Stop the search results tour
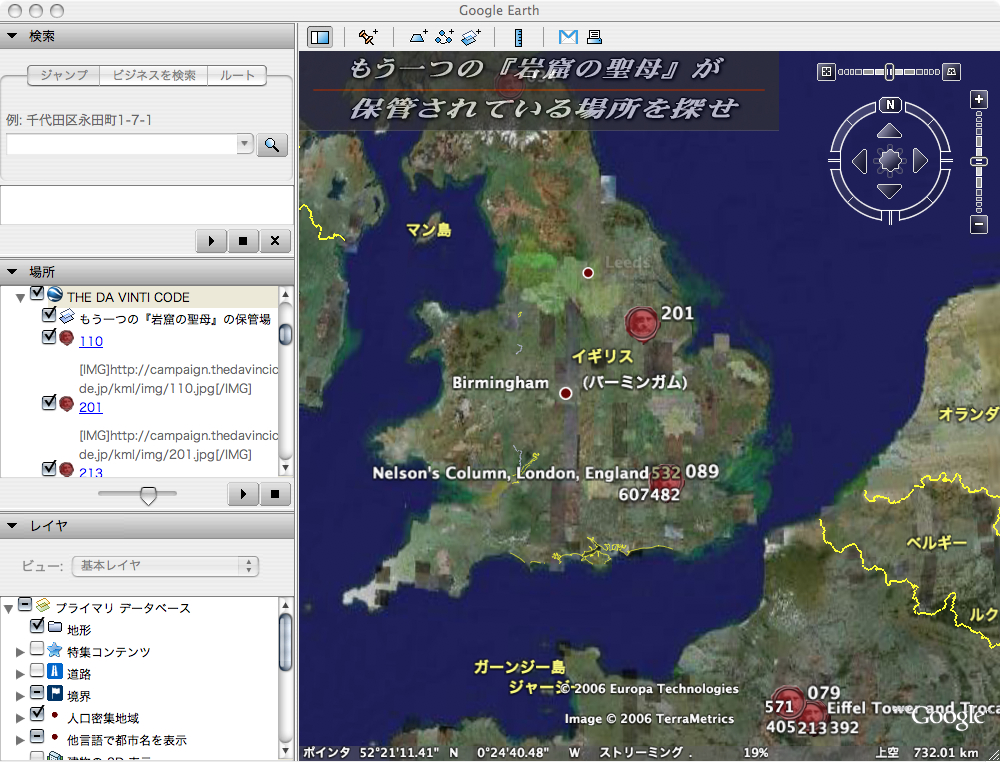This screenshot has height=762, width=1000. click(x=243, y=241)
